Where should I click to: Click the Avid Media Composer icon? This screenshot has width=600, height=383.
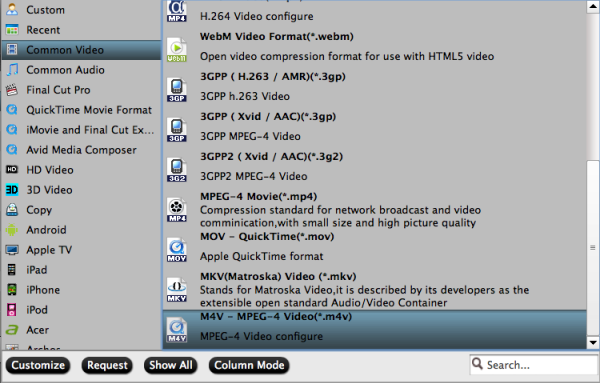point(12,150)
